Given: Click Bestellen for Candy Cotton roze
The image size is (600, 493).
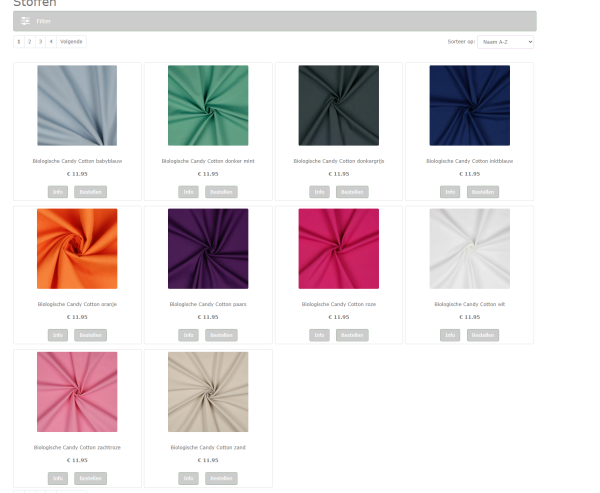Looking at the screenshot, I should click(352, 335).
